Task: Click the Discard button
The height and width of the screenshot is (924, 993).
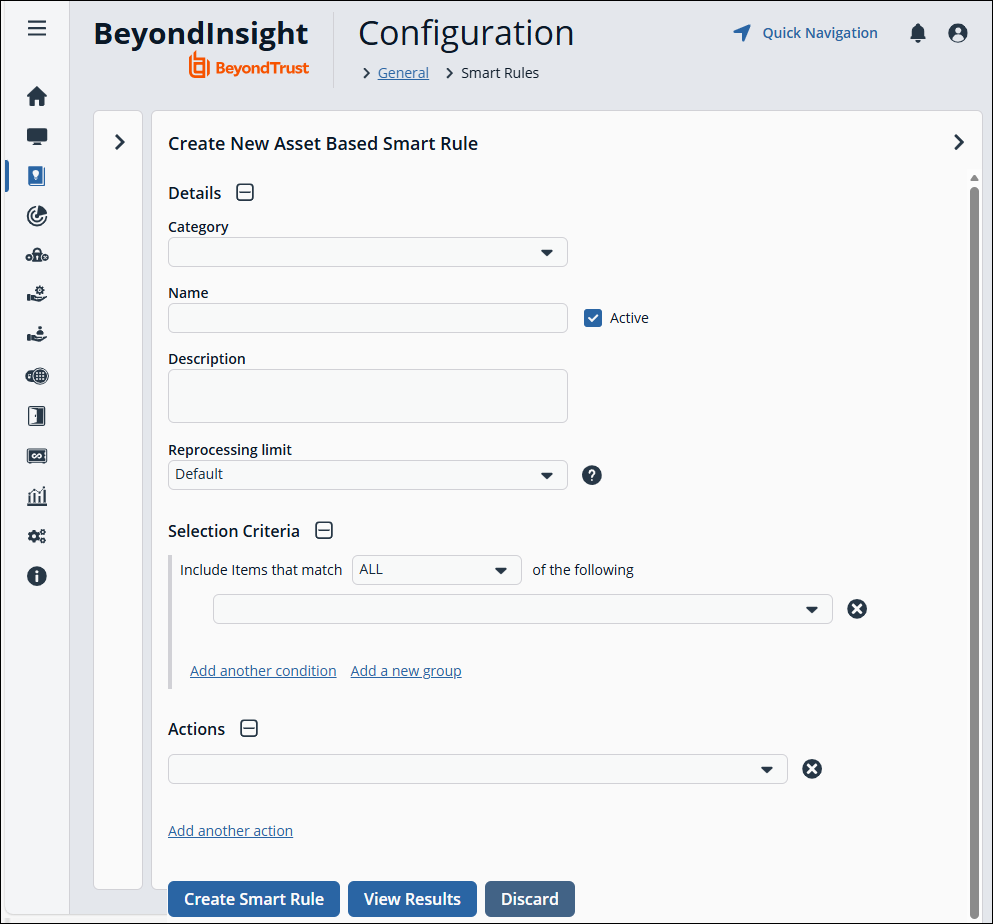Action: [x=529, y=899]
